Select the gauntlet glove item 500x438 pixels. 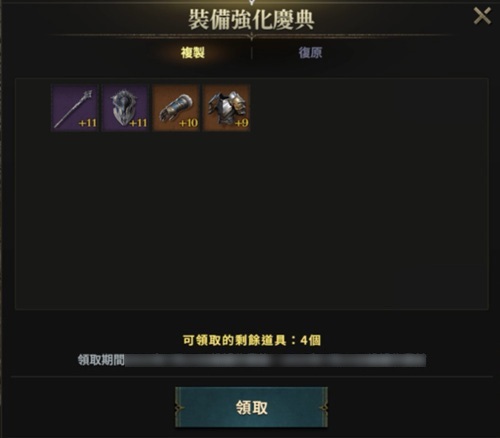176,108
